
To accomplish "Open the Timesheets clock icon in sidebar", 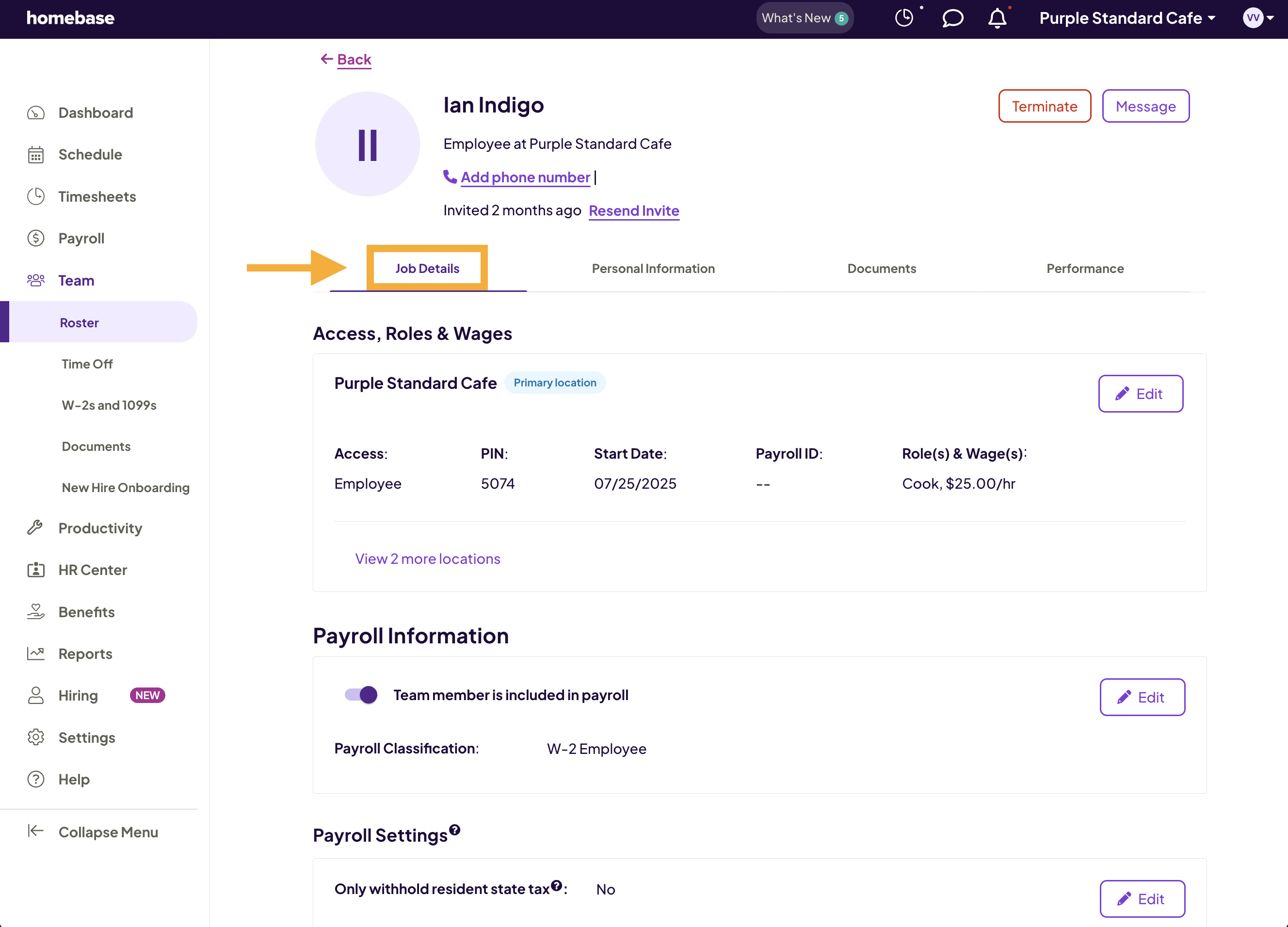I will click(36, 196).
